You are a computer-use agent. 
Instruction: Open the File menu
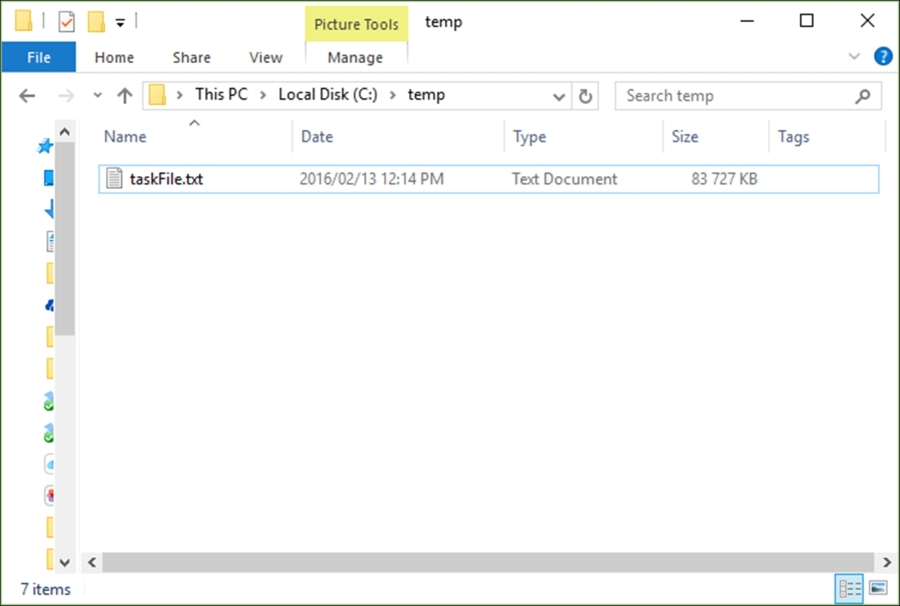(x=38, y=57)
